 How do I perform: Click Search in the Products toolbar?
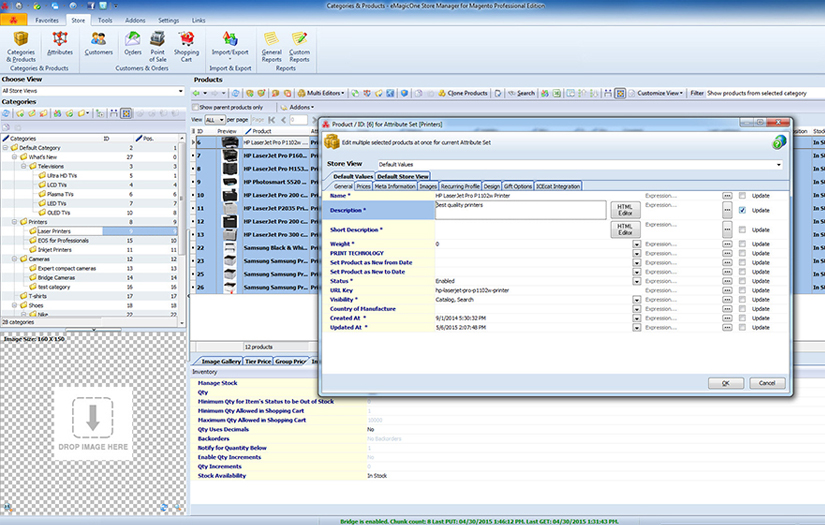click(x=521, y=93)
